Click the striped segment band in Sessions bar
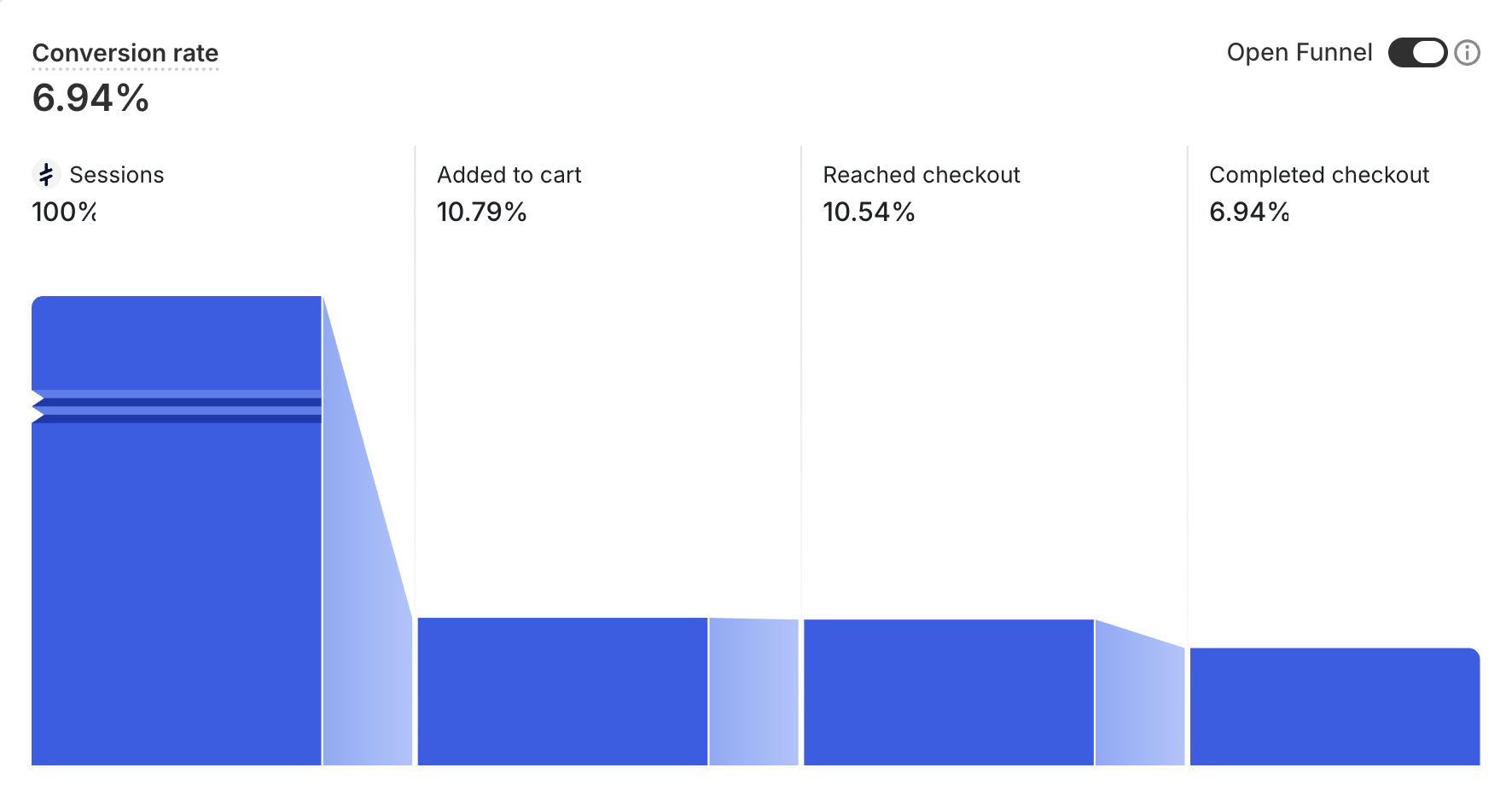 click(177, 407)
